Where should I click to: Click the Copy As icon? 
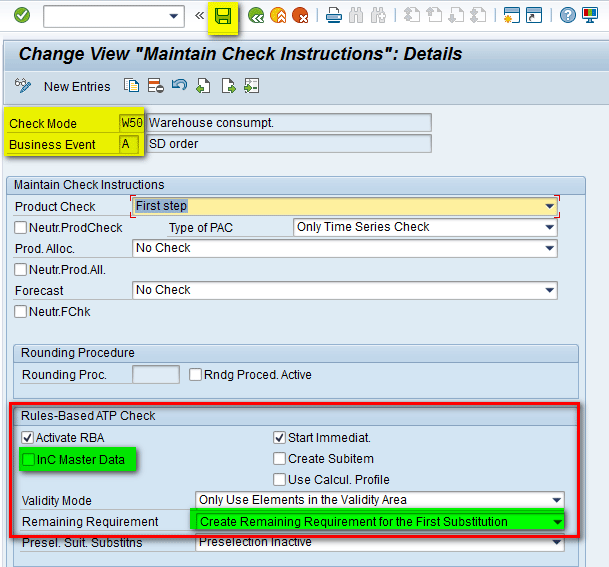pos(131,86)
